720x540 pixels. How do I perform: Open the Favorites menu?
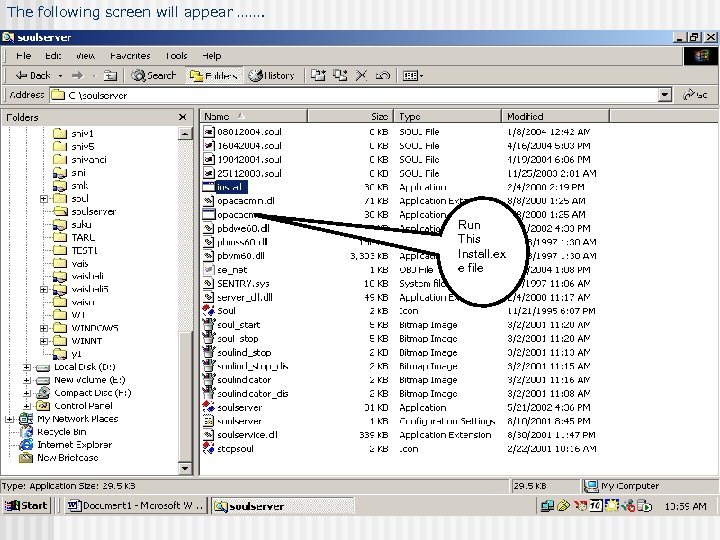coord(130,56)
